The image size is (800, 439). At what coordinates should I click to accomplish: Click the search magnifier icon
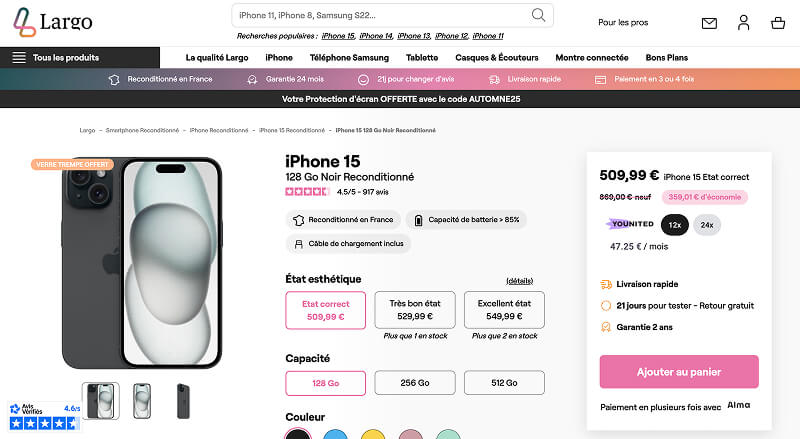(539, 15)
